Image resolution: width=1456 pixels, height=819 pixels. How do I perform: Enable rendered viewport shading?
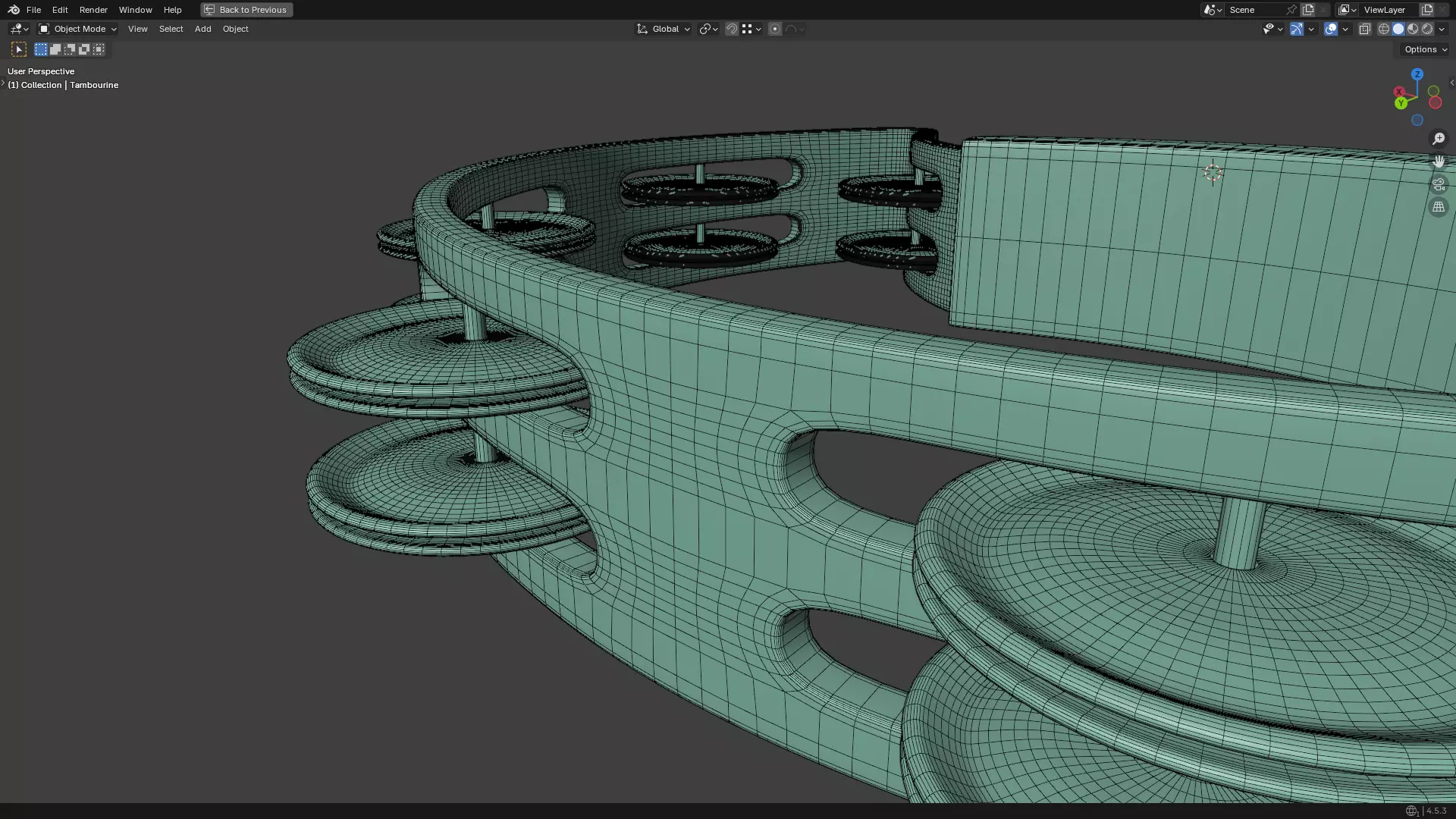(x=1427, y=29)
